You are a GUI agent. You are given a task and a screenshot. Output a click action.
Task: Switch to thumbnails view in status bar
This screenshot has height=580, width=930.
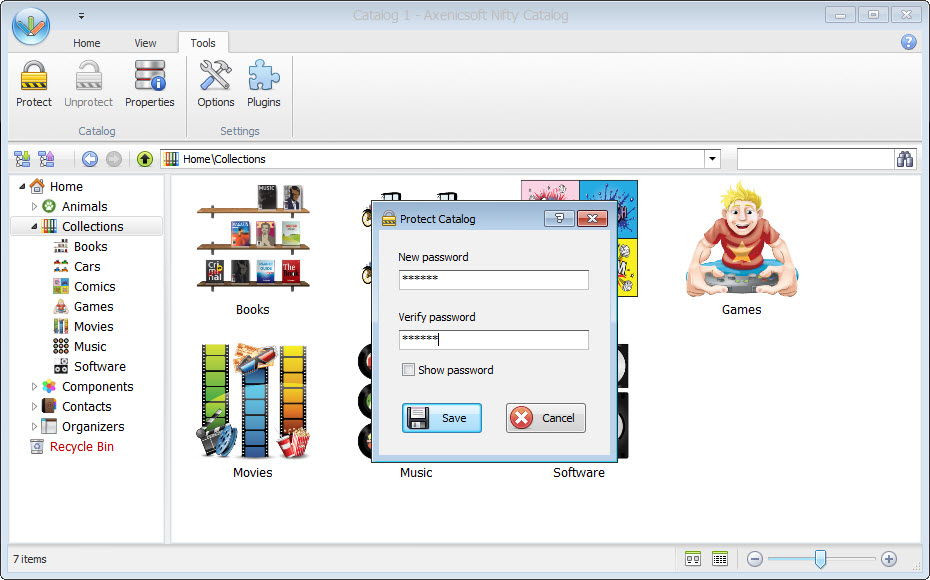click(693, 559)
